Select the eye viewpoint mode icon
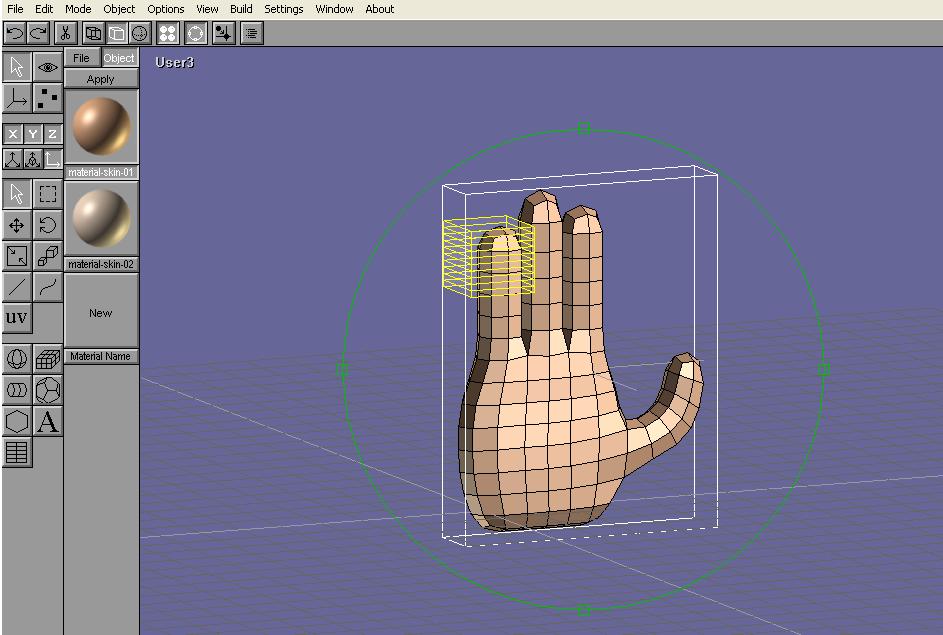Viewport: 943px width, 635px height. point(48,67)
